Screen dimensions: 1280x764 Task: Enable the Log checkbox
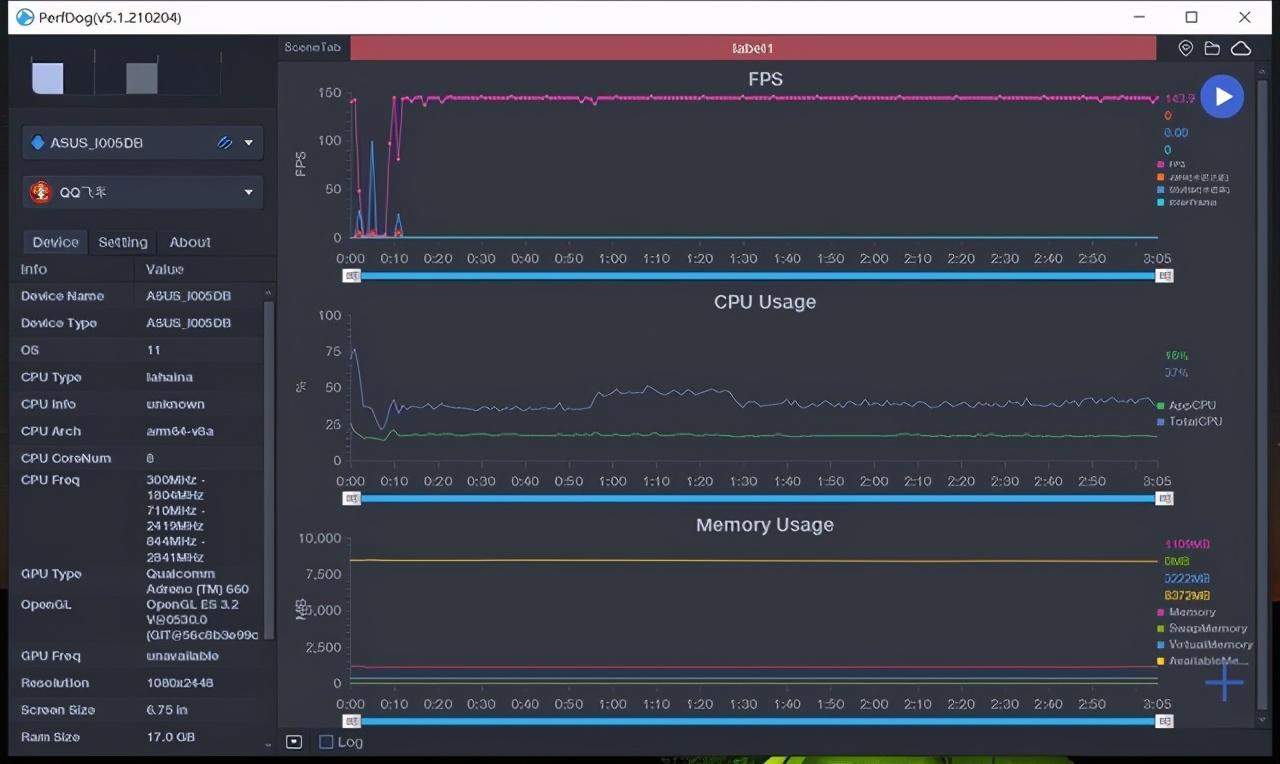[x=326, y=742]
